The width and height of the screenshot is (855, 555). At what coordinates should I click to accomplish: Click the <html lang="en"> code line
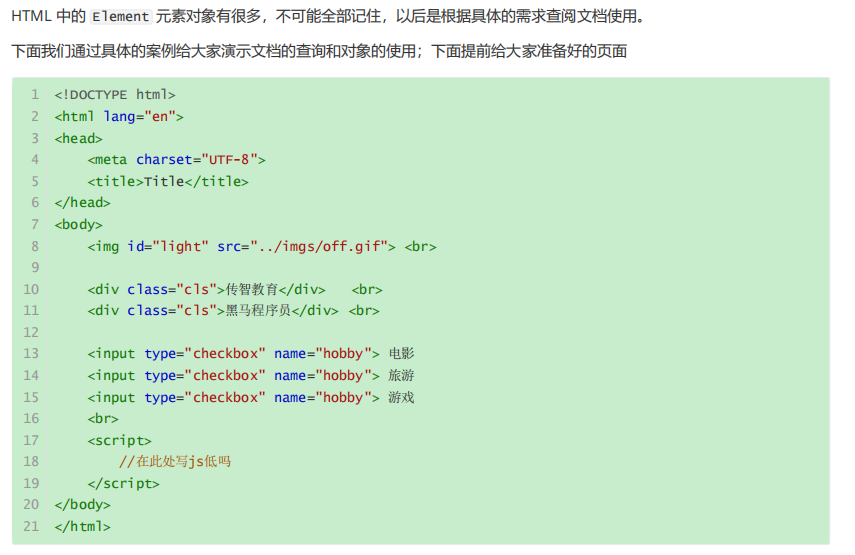(x=119, y=117)
